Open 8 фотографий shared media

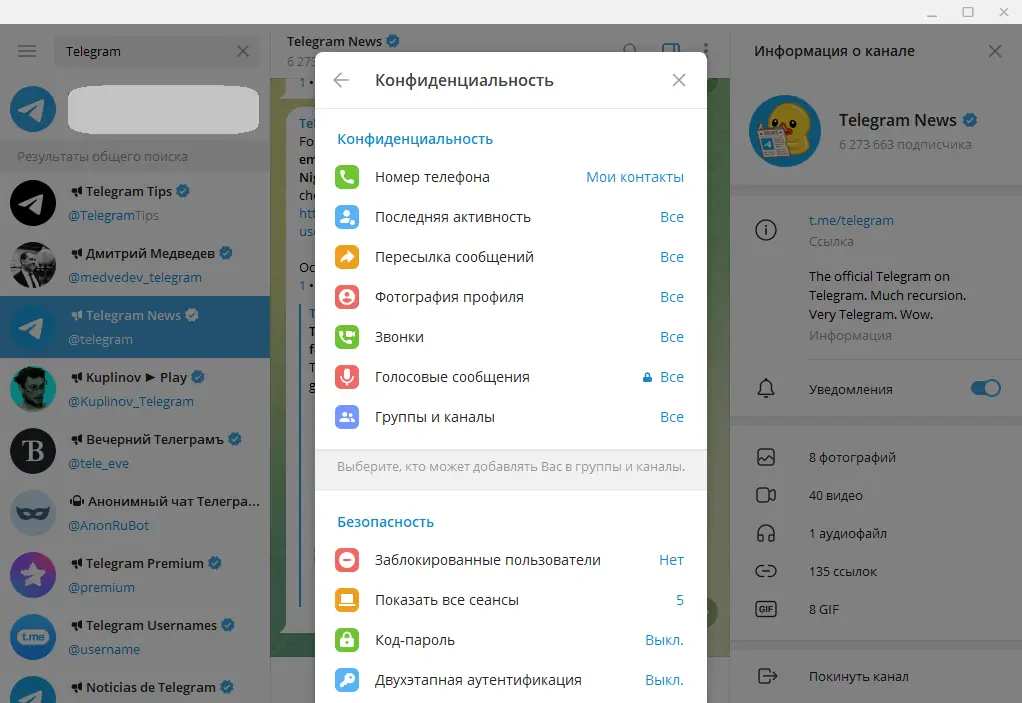point(876,457)
